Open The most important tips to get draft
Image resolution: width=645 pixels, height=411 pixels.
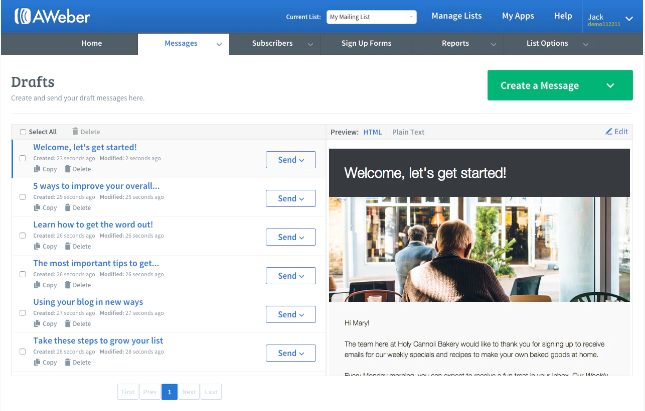click(x=96, y=263)
